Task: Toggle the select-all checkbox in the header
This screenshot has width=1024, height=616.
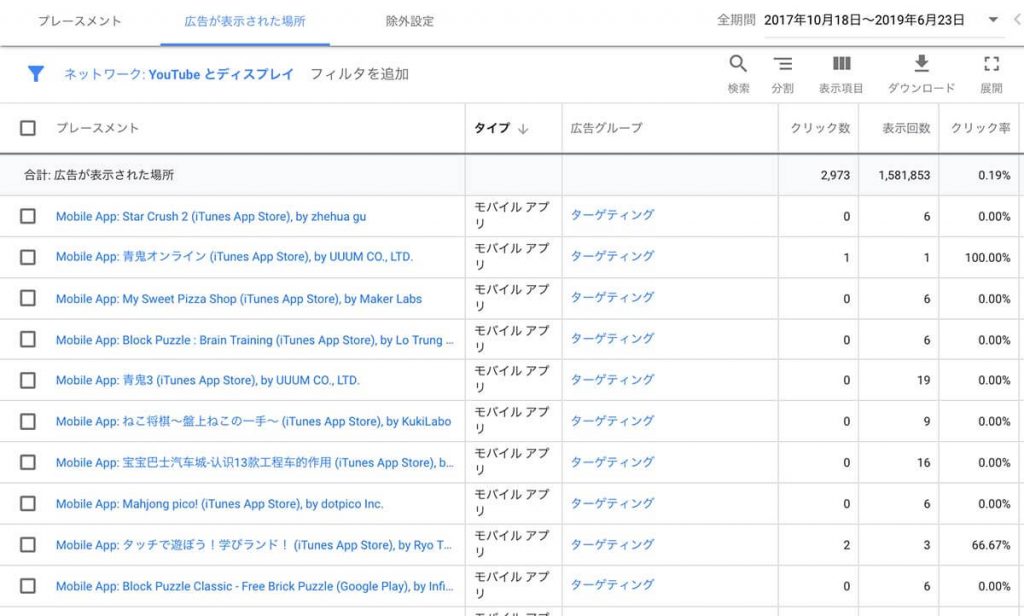Action: (x=27, y=128)
